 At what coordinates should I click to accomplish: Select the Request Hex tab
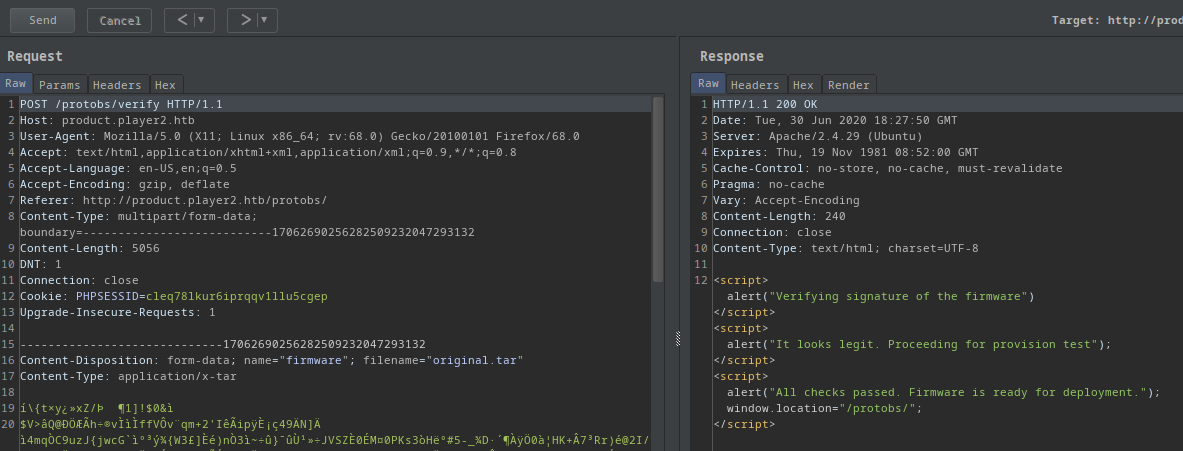[x=165, y=85]
